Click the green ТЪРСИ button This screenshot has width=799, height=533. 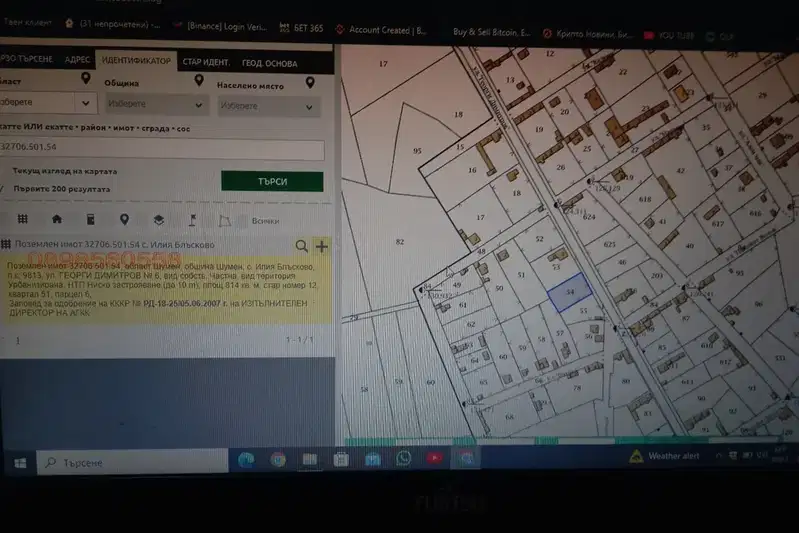[x=272, y=181]
